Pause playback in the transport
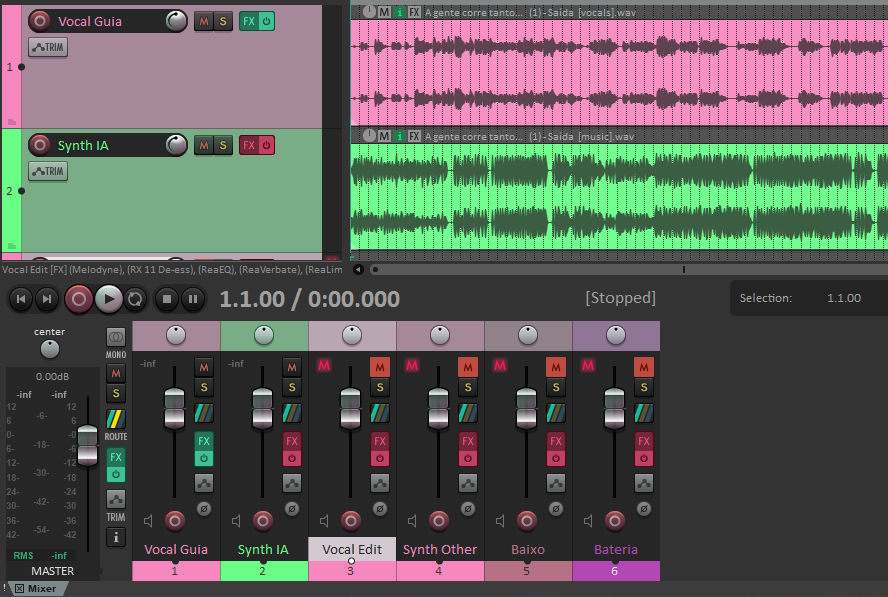 [193, 299]
